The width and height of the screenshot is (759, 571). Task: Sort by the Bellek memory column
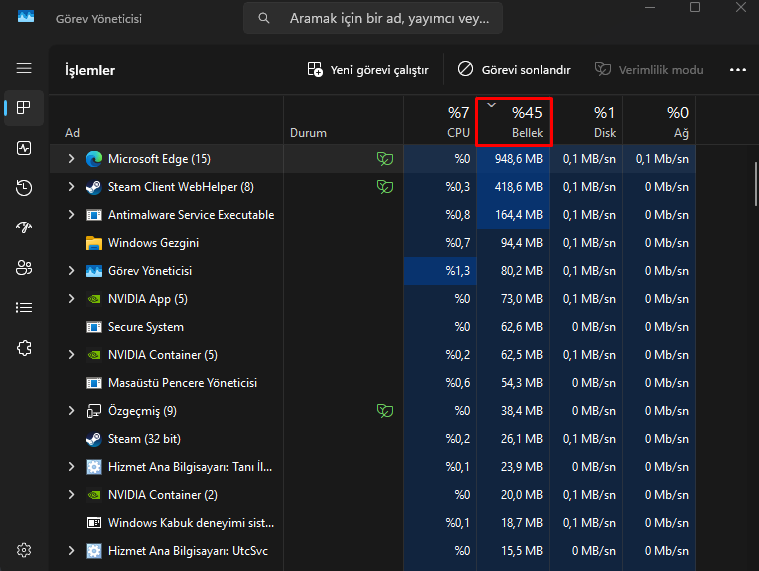[515, 121]
